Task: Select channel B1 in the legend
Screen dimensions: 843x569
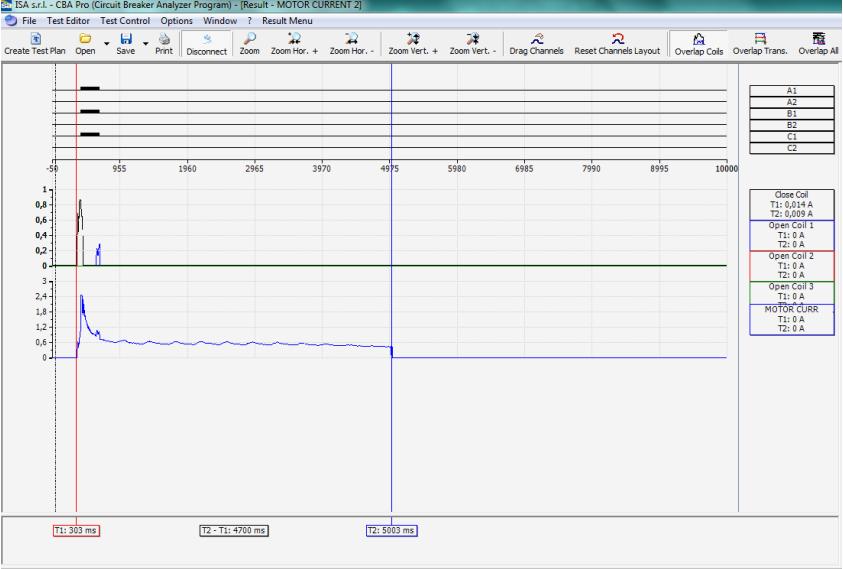Action: (791, 113)
